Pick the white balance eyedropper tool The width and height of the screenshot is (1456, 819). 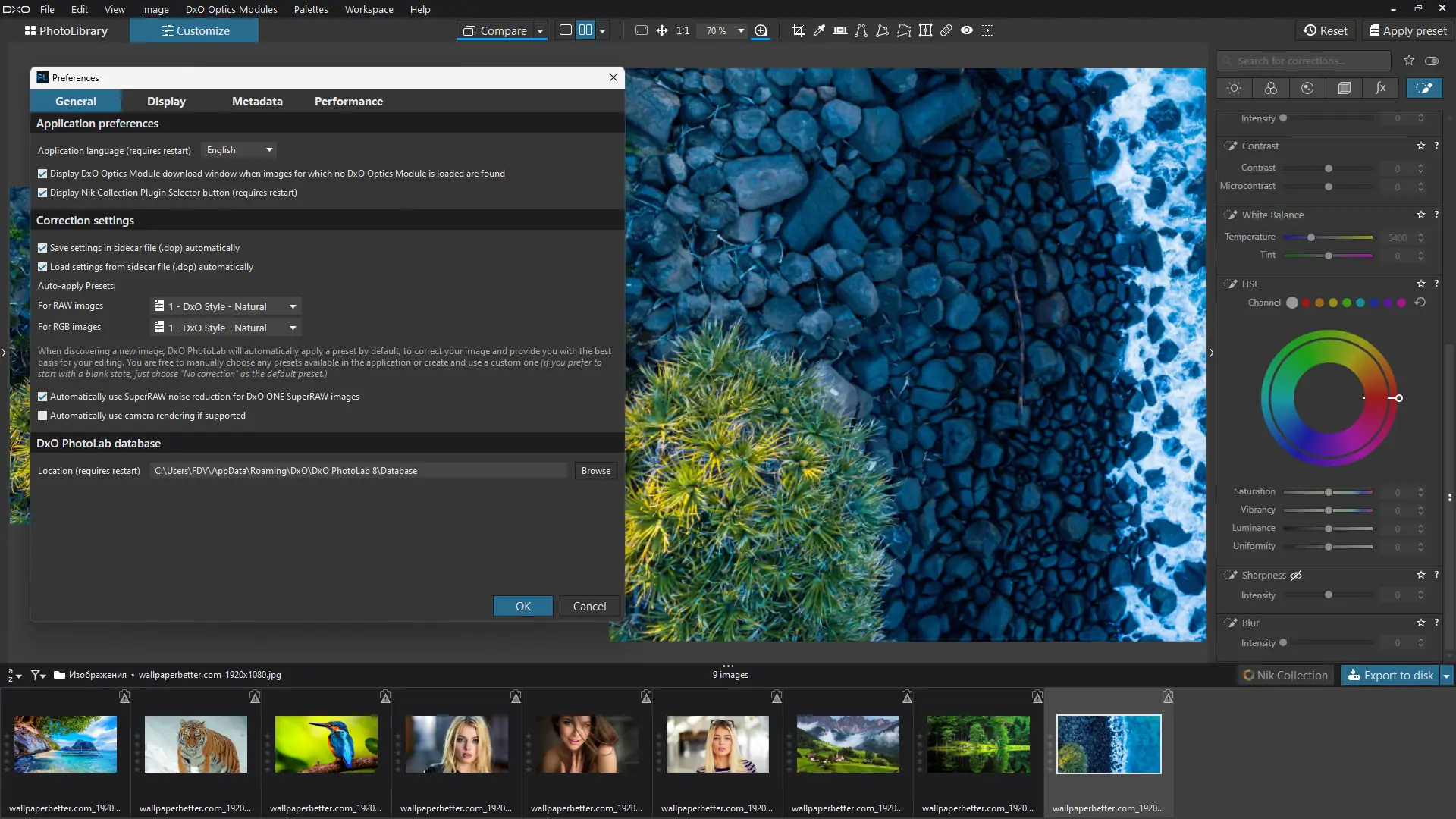click(x=819, y=30)
